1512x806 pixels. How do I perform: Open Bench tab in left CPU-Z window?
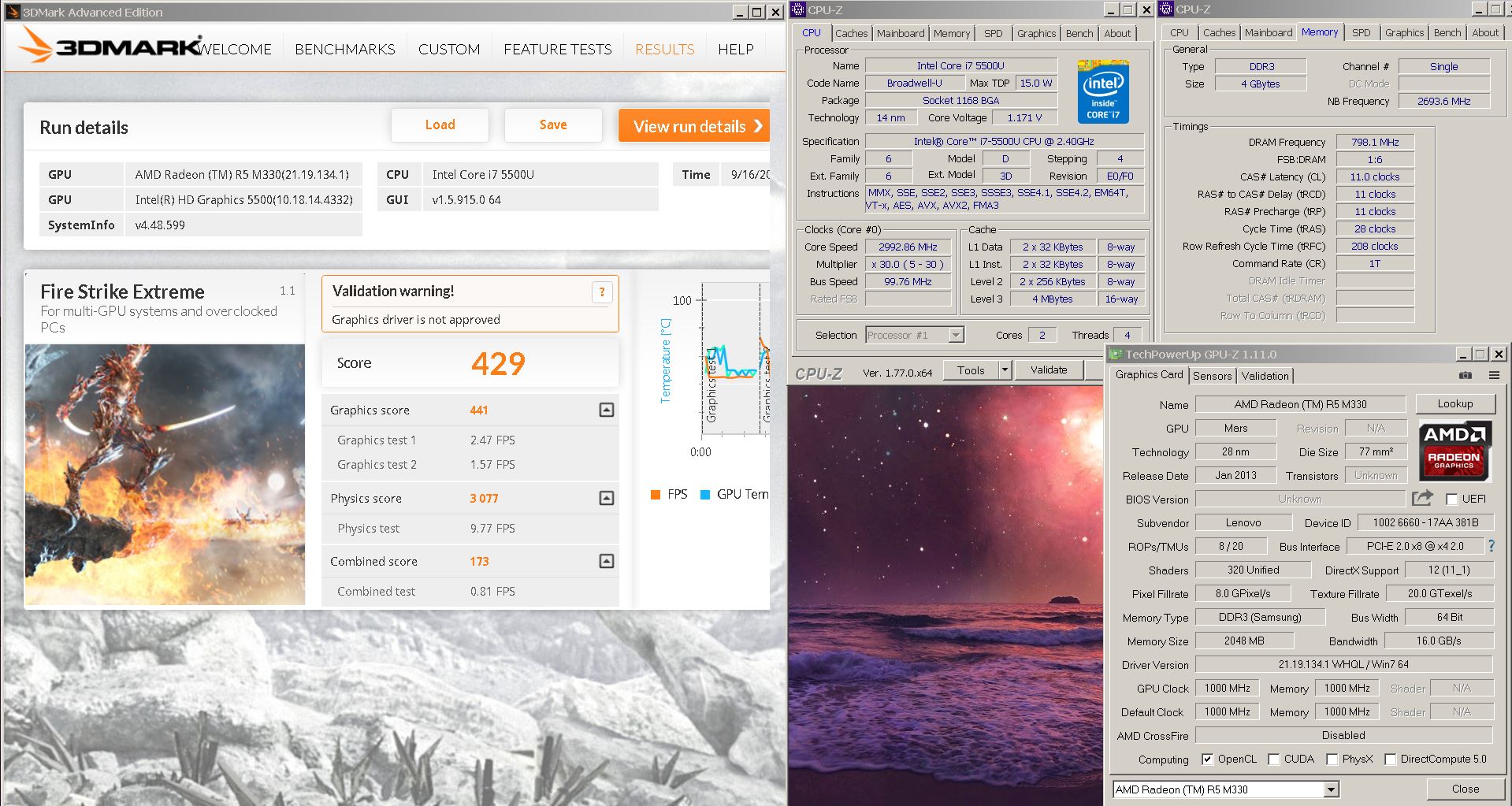[x=1079, y=33]
